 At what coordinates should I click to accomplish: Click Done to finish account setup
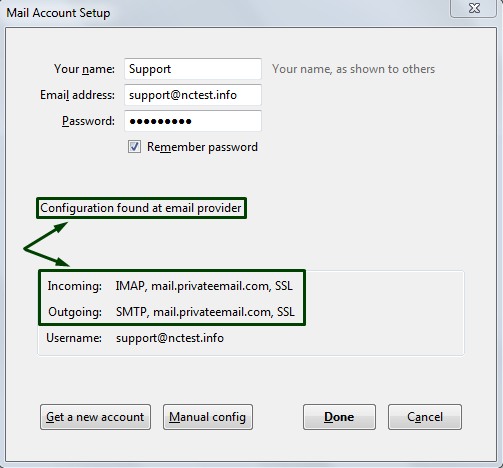point(339,417)
